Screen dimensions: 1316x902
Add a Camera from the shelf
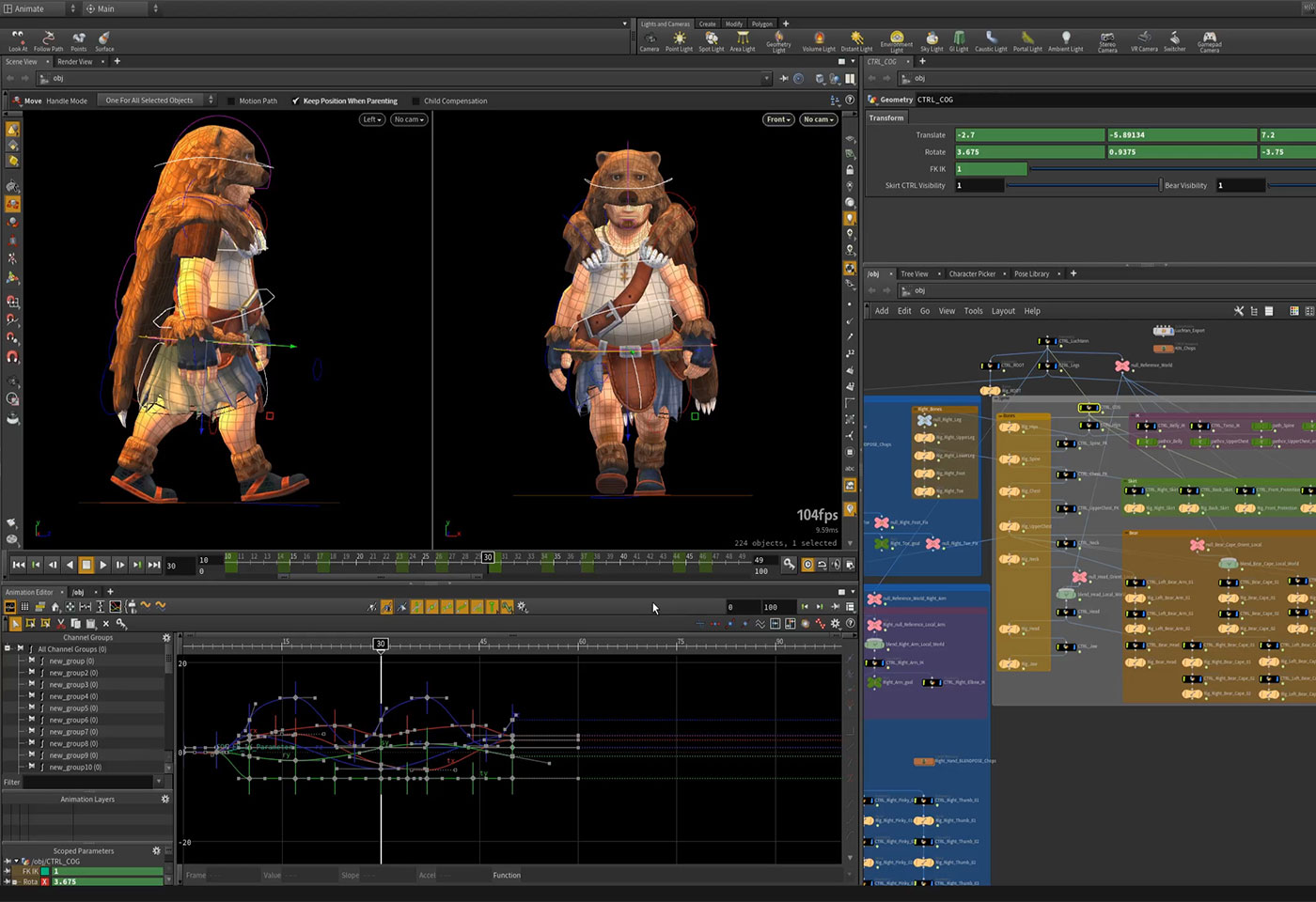[x=650, y=41]
